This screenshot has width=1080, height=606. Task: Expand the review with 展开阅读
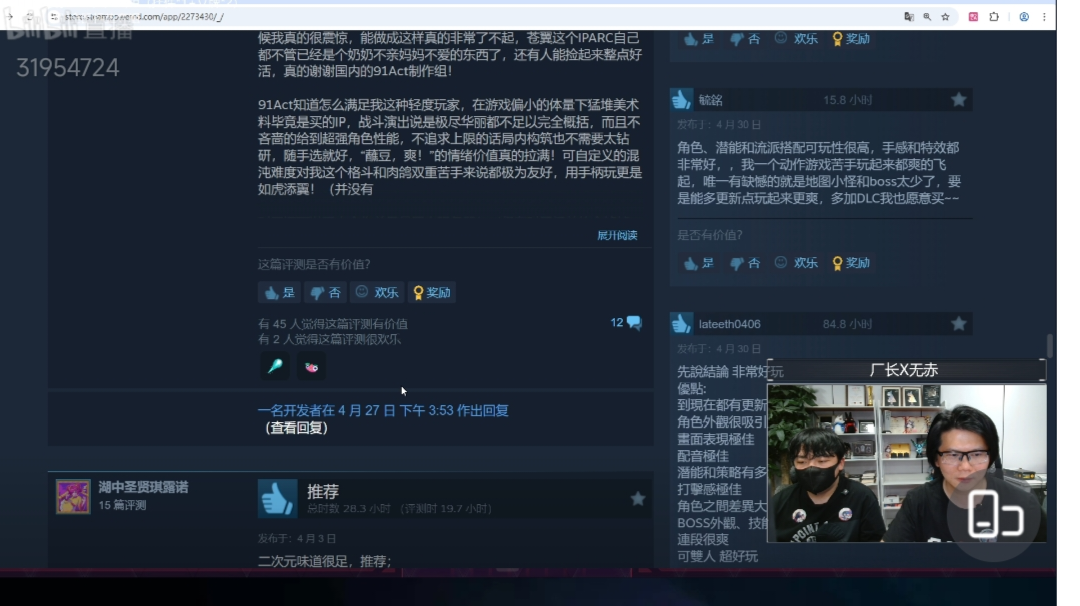coord(617,235)
